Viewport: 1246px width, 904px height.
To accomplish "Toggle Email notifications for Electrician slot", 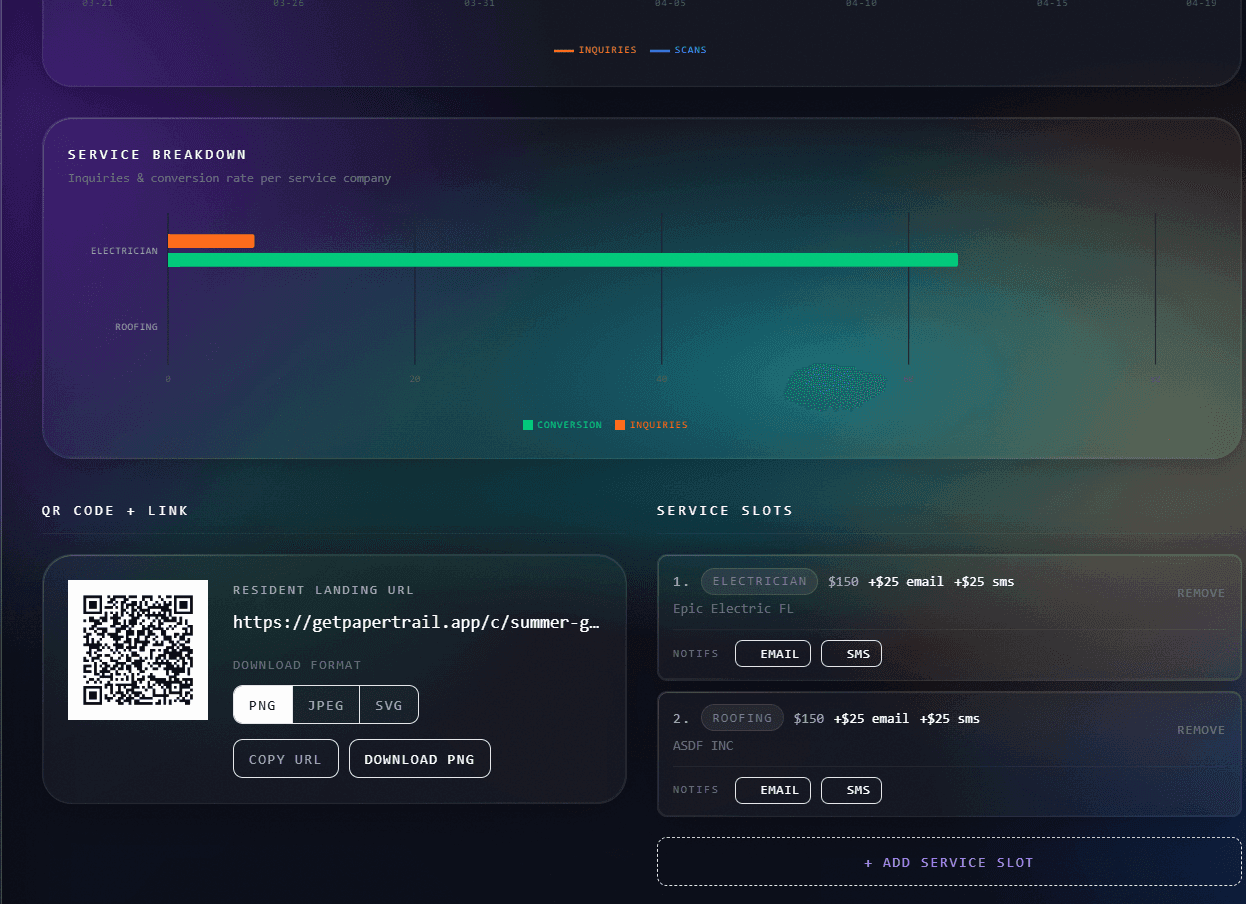I will tap(773, 654).
